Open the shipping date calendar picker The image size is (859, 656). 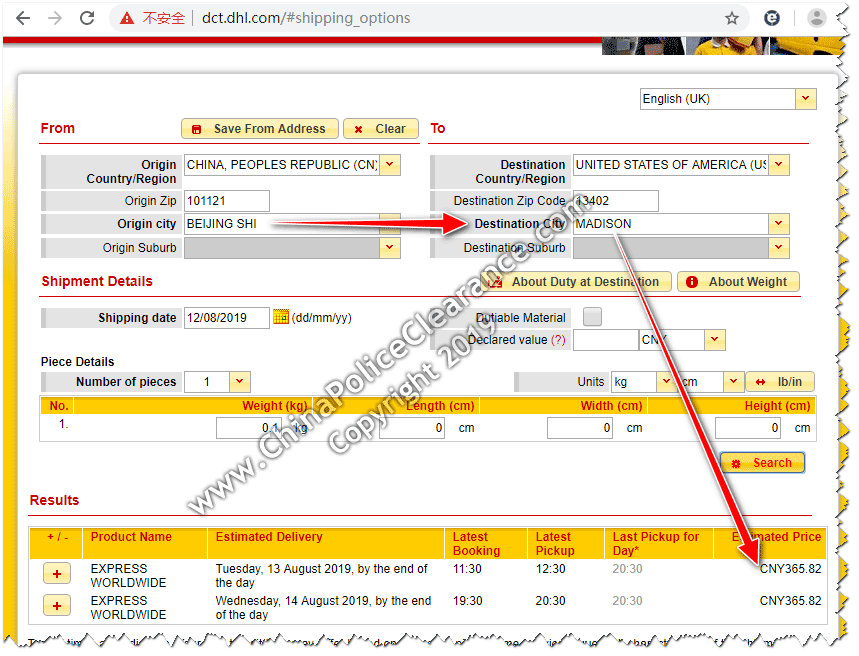281,317
